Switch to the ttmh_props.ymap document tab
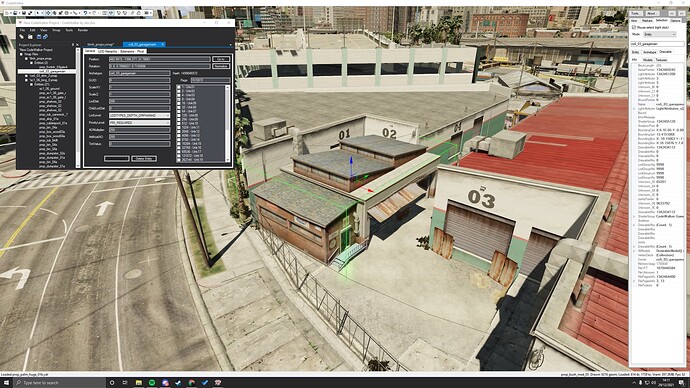The height and width of the screenshot is (388, 690). click(x=100, y=44)
